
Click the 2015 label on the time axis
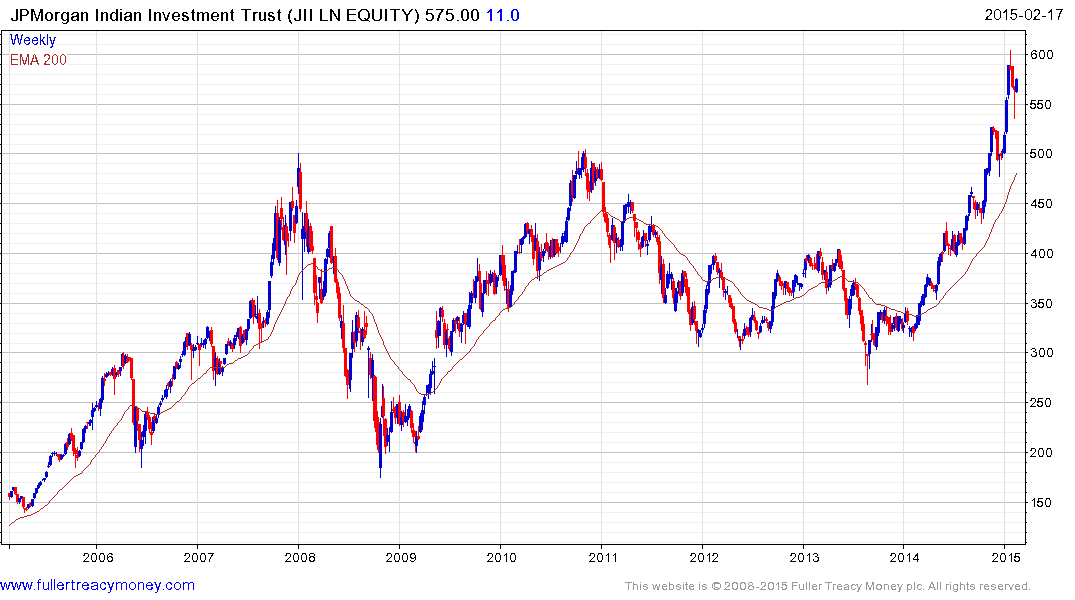[x=1006, y=557]
